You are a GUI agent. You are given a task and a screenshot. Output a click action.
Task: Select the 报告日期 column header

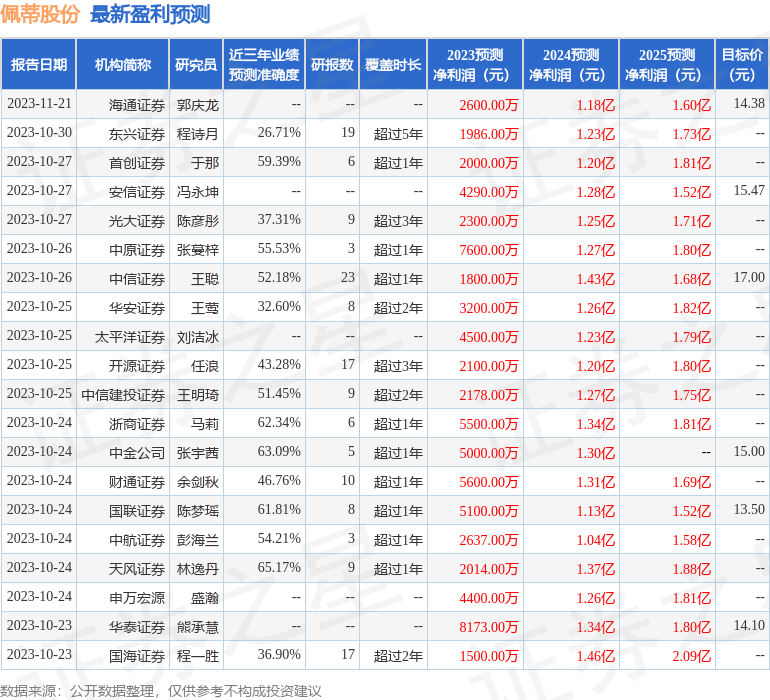[x=39, y=64]
